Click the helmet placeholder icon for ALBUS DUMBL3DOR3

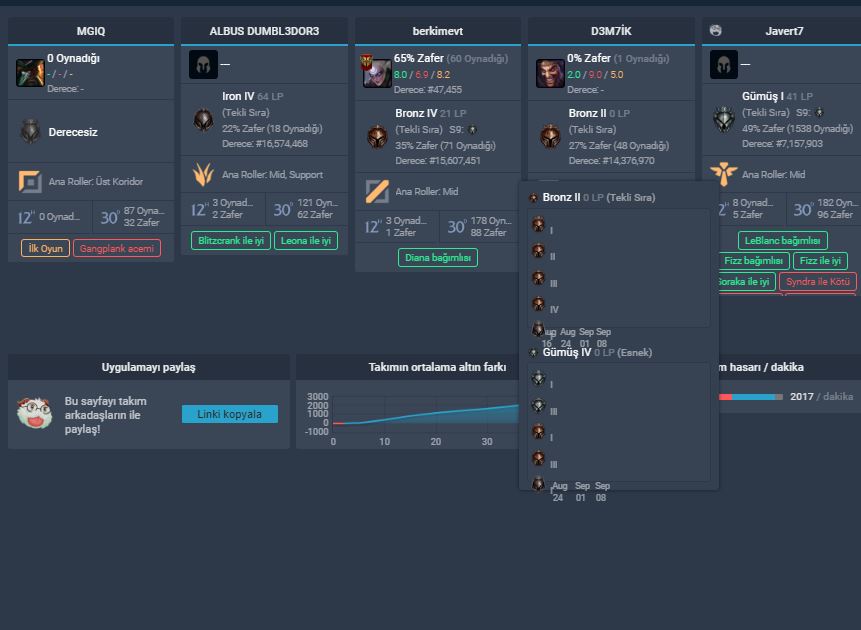203,64
